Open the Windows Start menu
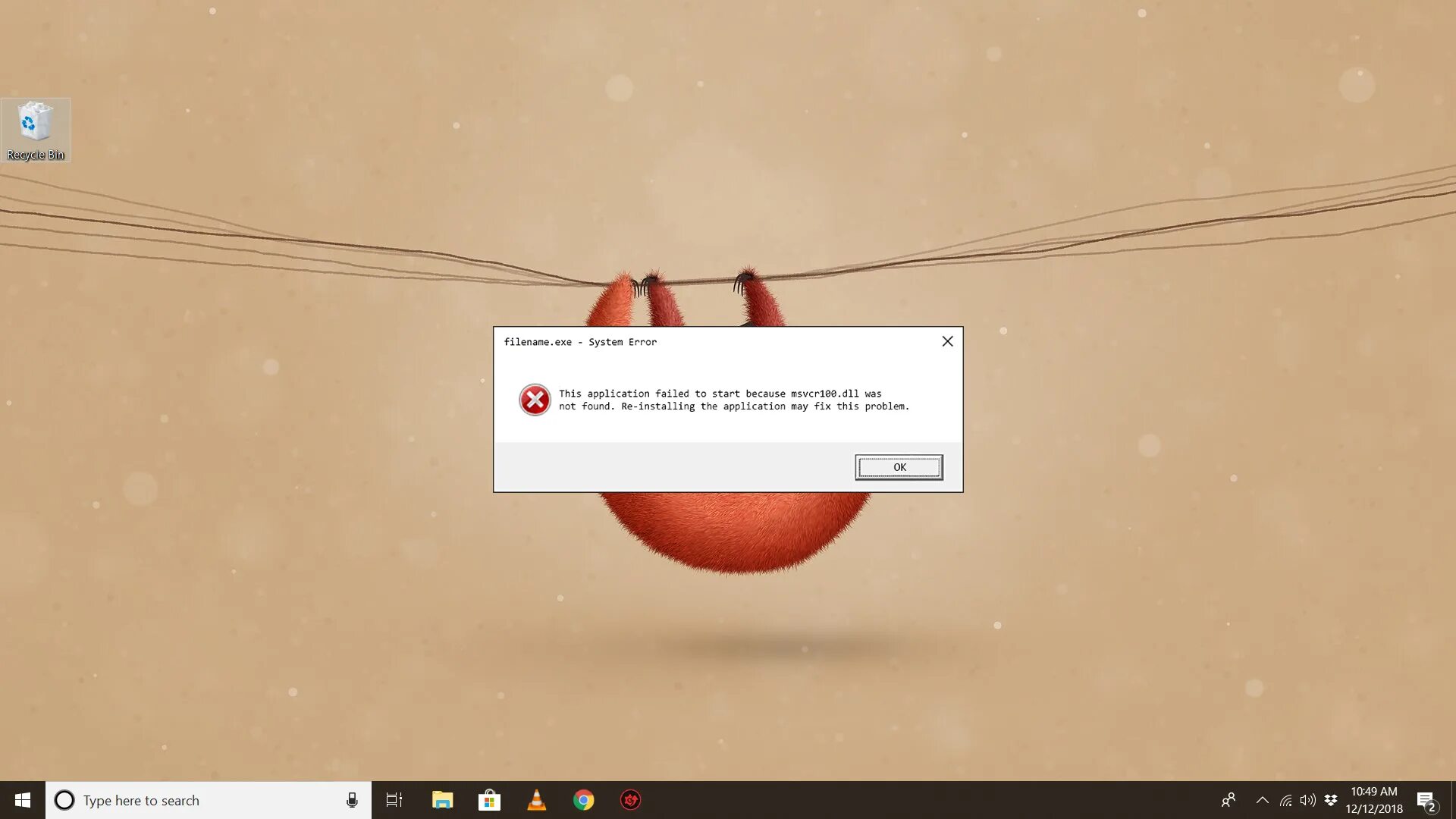Image resolution: width=1456 pixels, height=819 pixels. [x=23, y=800]
